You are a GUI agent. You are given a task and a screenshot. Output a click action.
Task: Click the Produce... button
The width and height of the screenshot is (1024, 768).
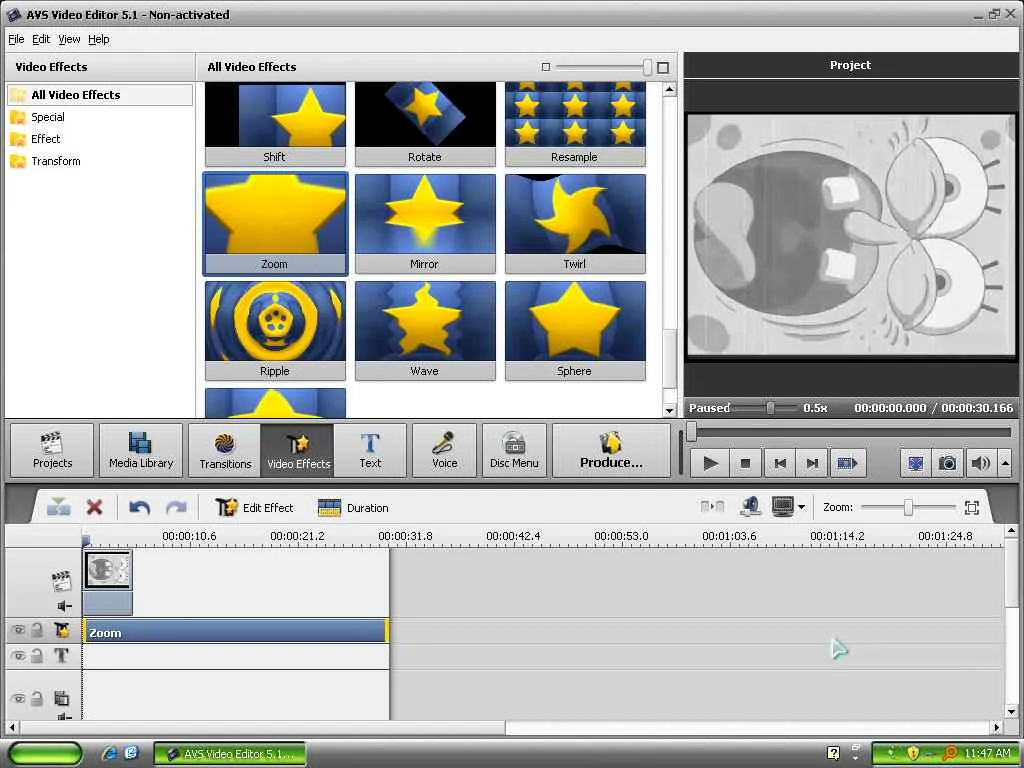click(x=611, y=451)
